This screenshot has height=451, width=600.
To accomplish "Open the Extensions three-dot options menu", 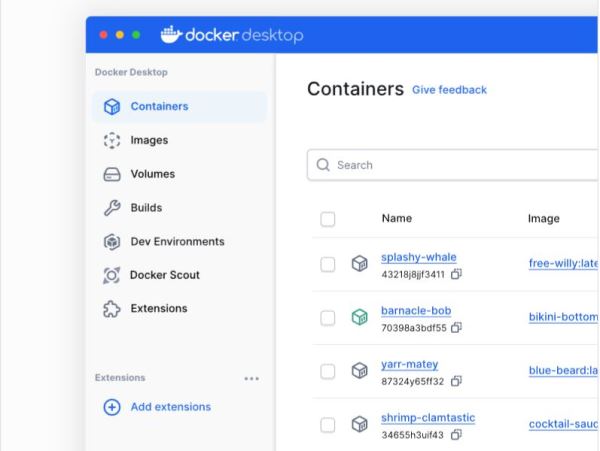I will 251,378.
